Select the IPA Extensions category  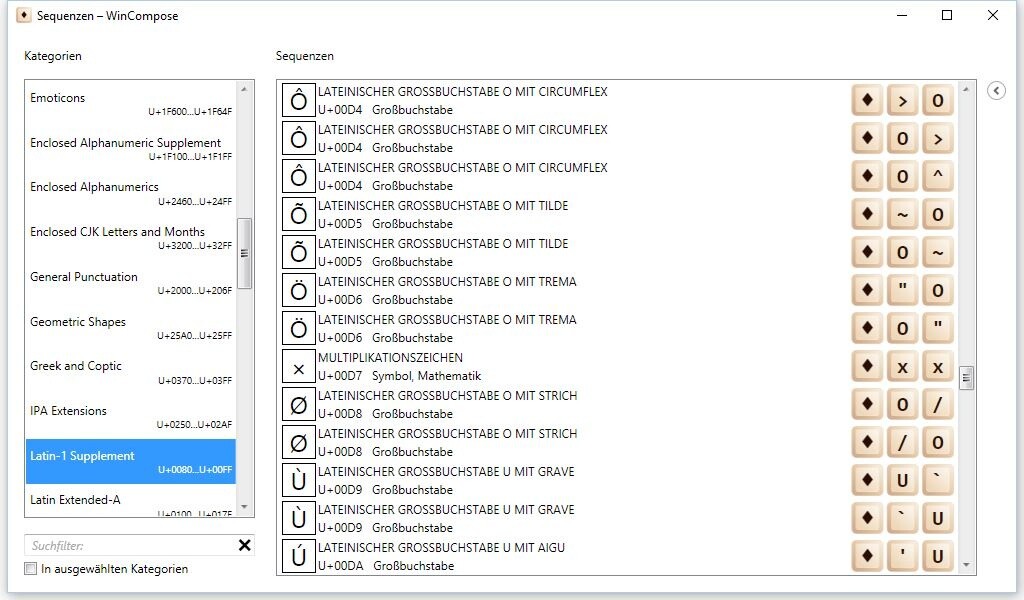point(131,417)
